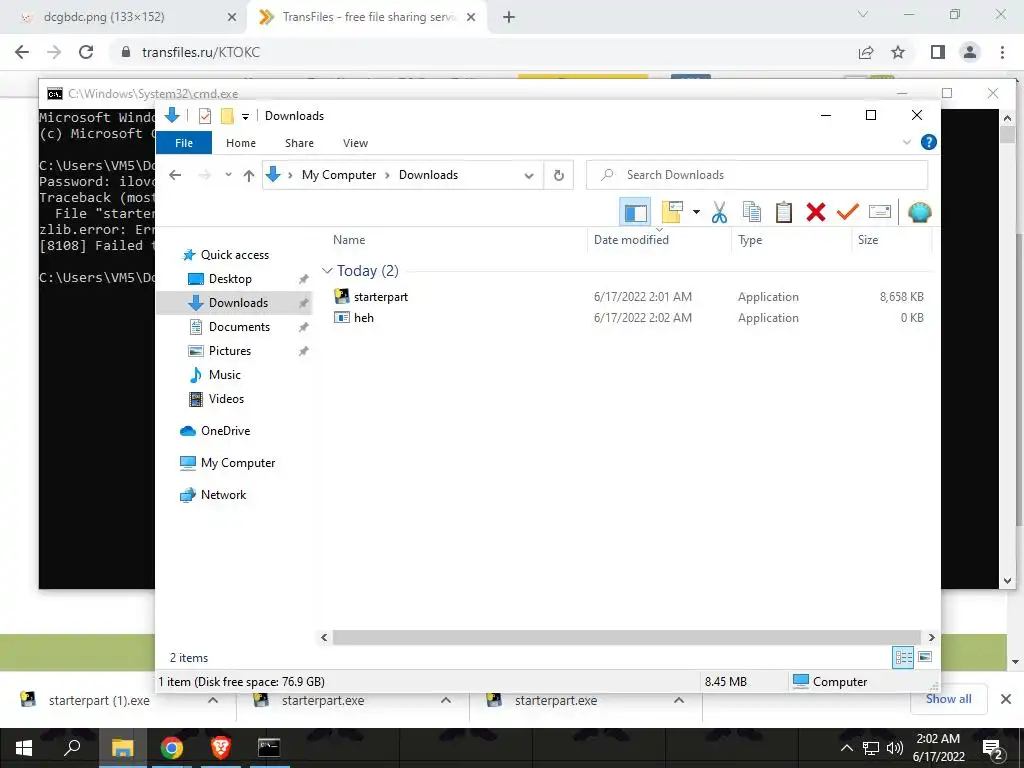Click the browser Share page icon
The height and width of the screenshot is (768, 1024).
point(866,52)
